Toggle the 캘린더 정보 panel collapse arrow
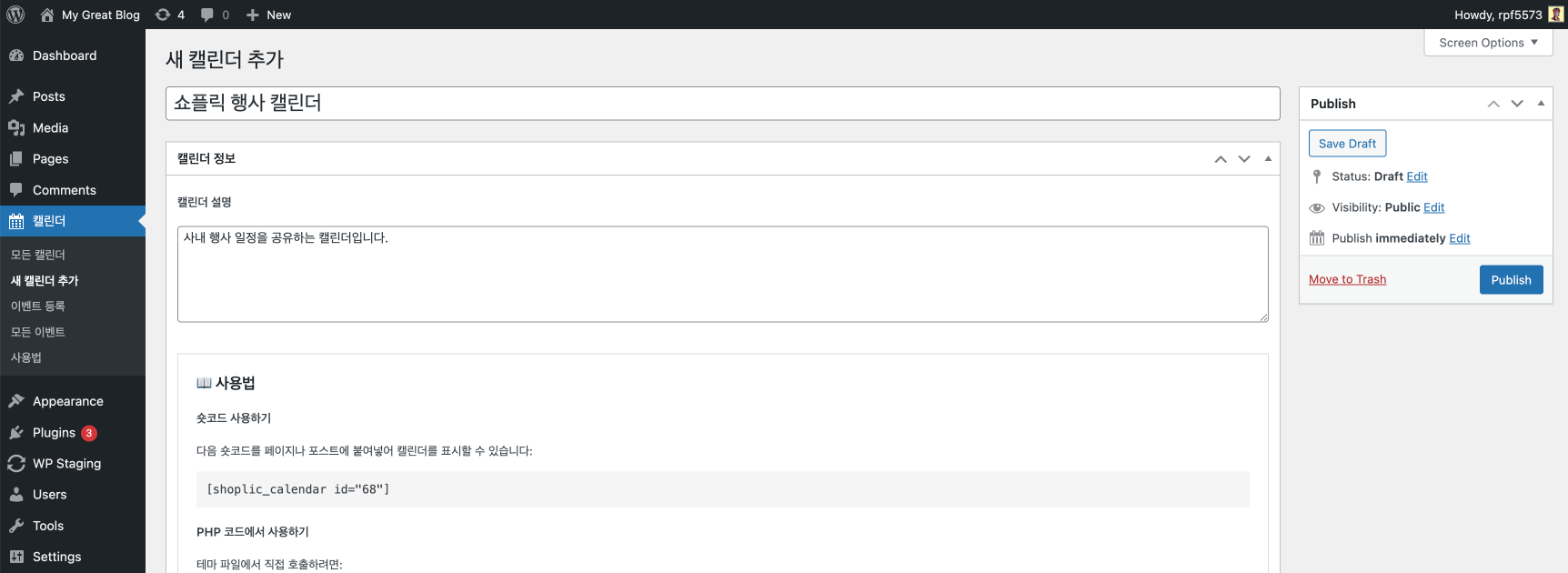This screenshot has height=573, width=1568. [x=1268, y=159]
